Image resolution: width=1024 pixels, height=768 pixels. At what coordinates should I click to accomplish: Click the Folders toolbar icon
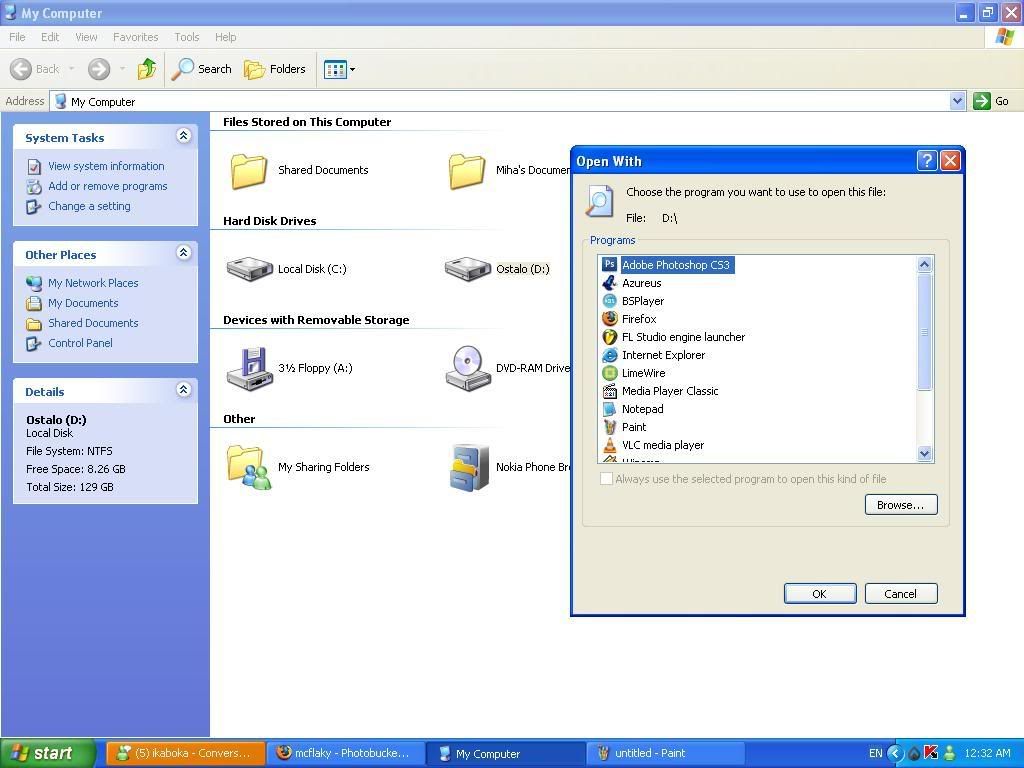tap(254, 69)
